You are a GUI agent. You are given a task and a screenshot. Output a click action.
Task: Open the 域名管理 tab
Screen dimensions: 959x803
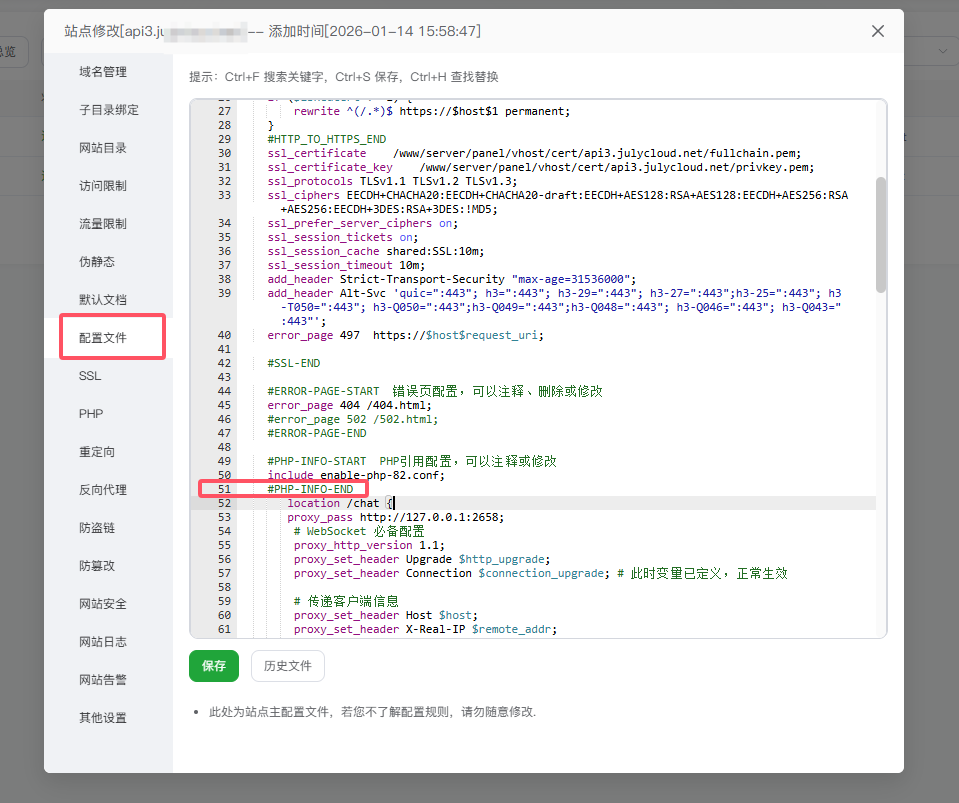[103, 72]
